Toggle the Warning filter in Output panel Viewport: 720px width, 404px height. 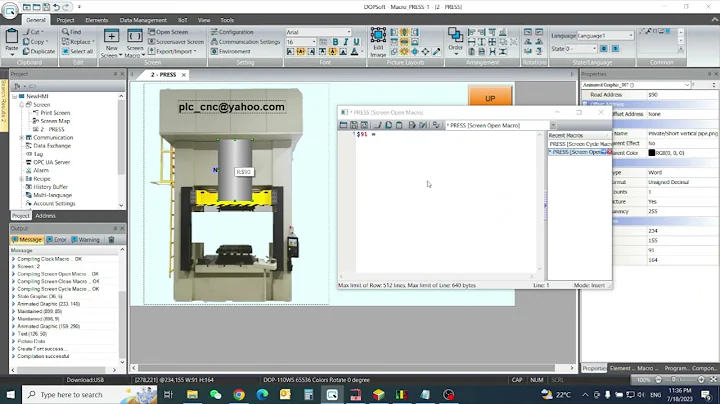click(86, 240)
